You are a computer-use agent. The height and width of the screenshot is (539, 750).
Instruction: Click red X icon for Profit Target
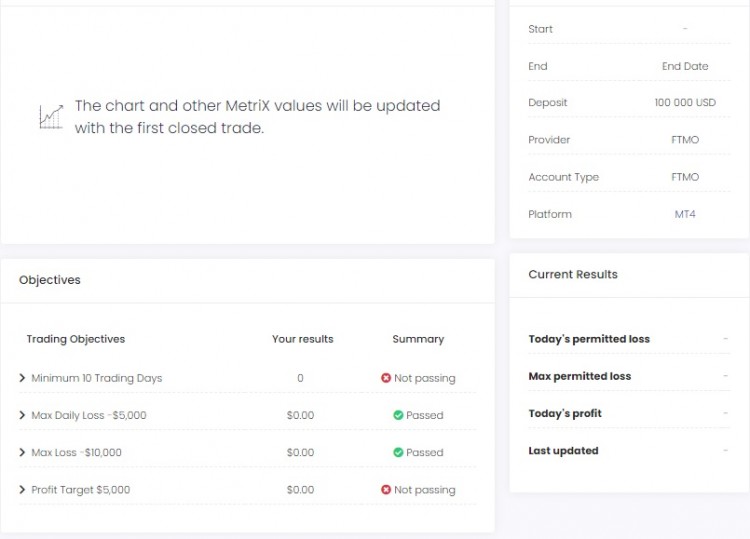386,490
